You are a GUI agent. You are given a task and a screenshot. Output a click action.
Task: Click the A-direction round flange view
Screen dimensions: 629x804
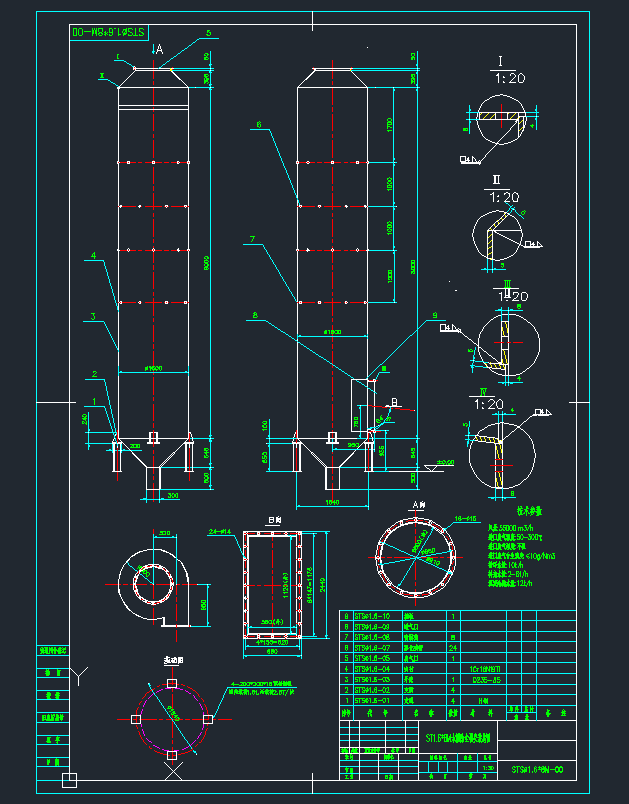click(413, 556)
